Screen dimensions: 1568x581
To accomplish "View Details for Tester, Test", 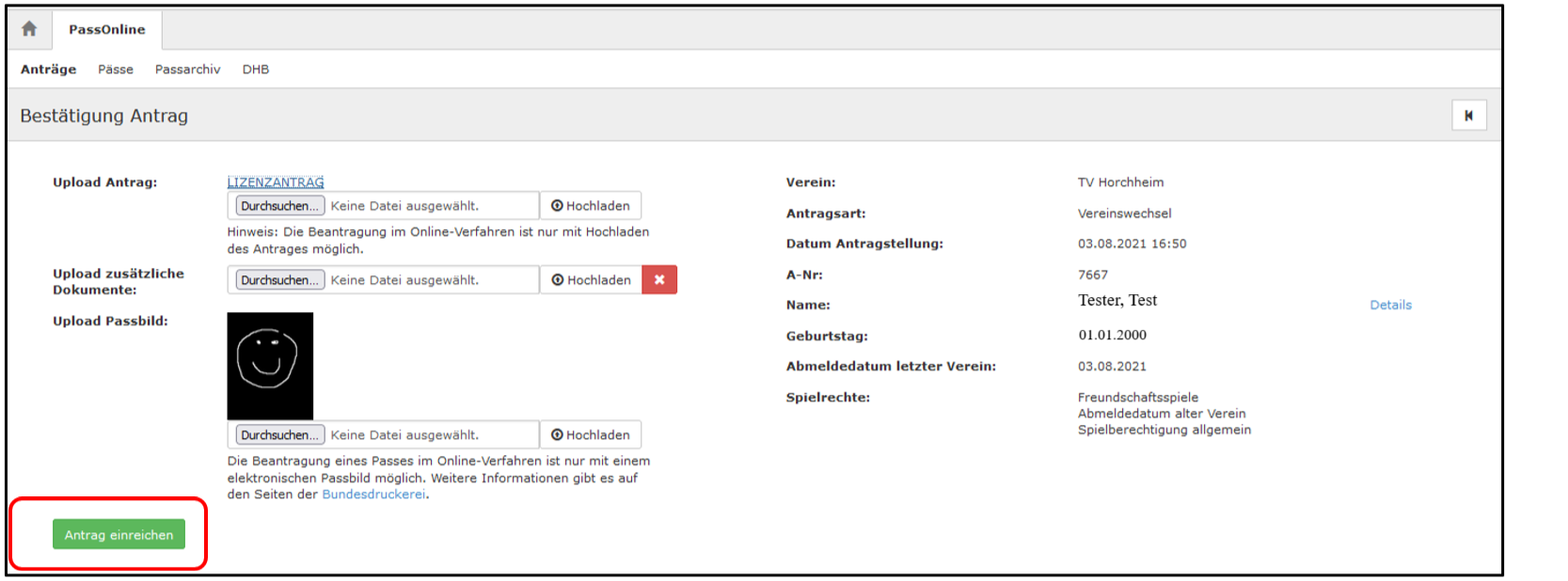I will coord(1390,306).
